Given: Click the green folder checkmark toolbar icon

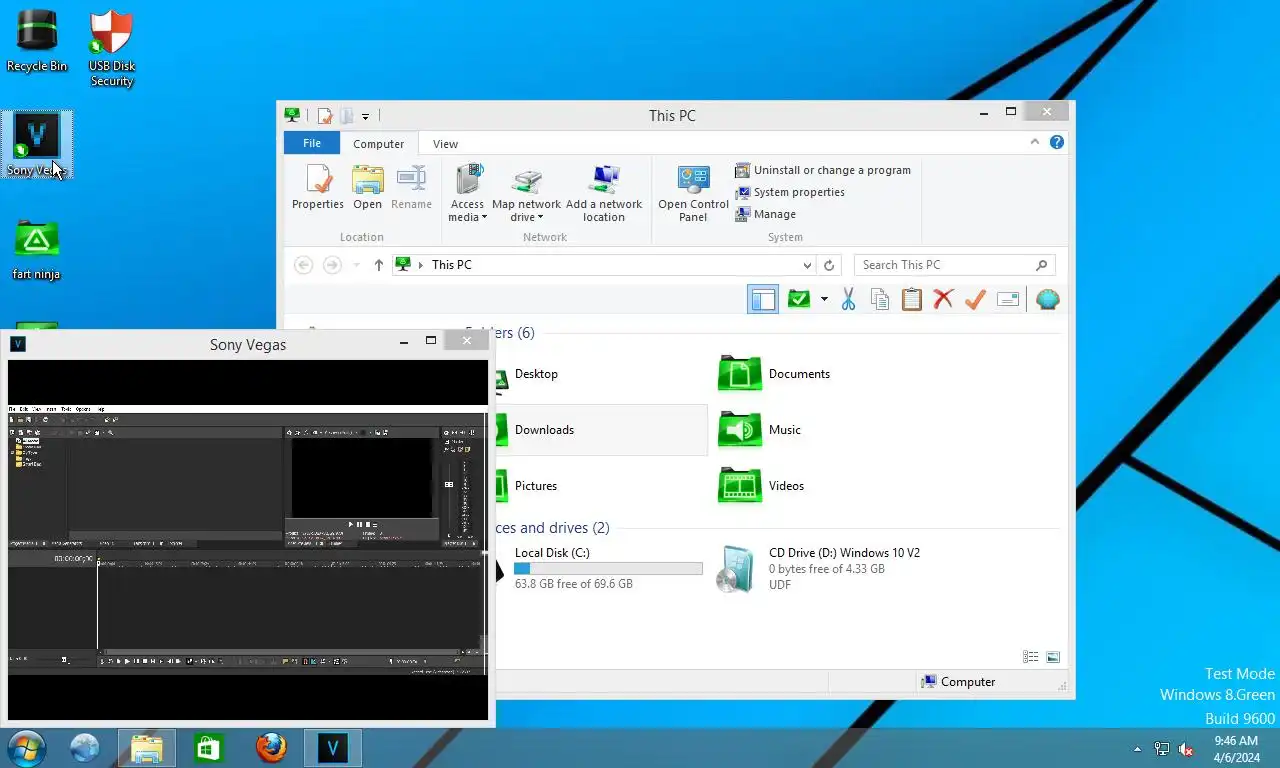Looking at the screenshot, I should [798, 299].
